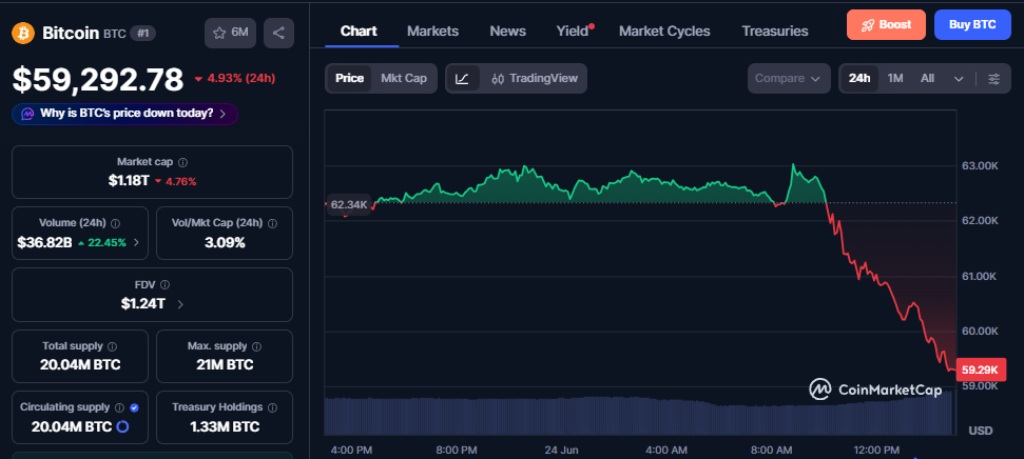Screen dimensions: 1024x459
Task: Expand FDV details arrow
Action: click(180, 304)
